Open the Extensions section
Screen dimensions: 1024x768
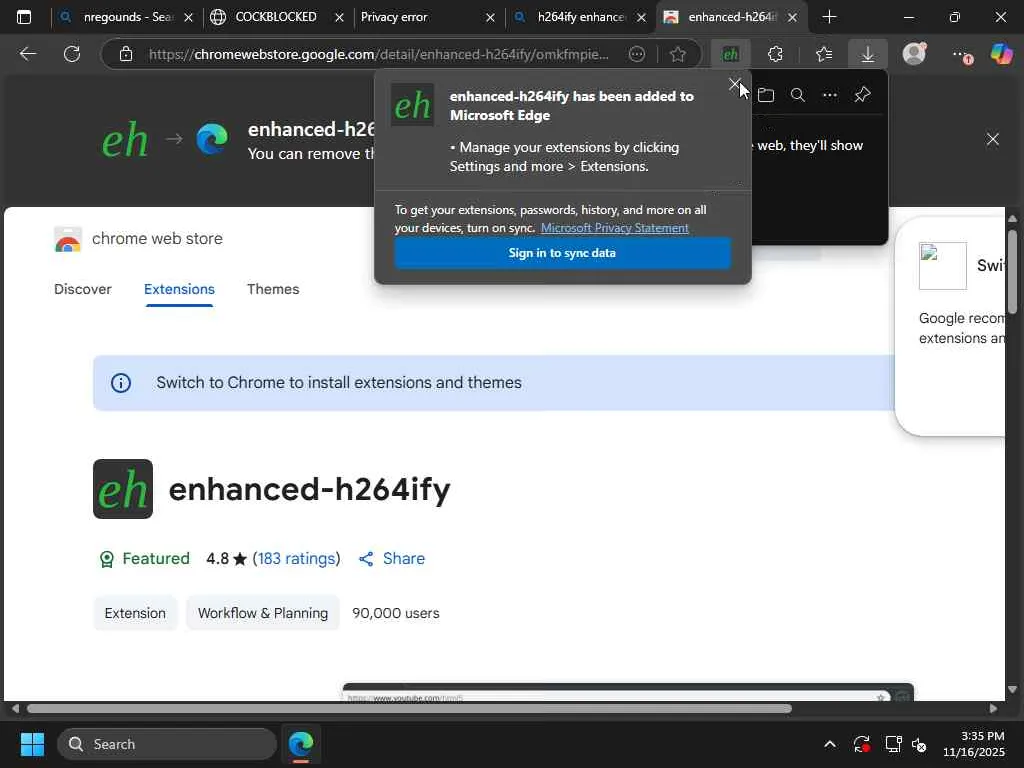180,289
